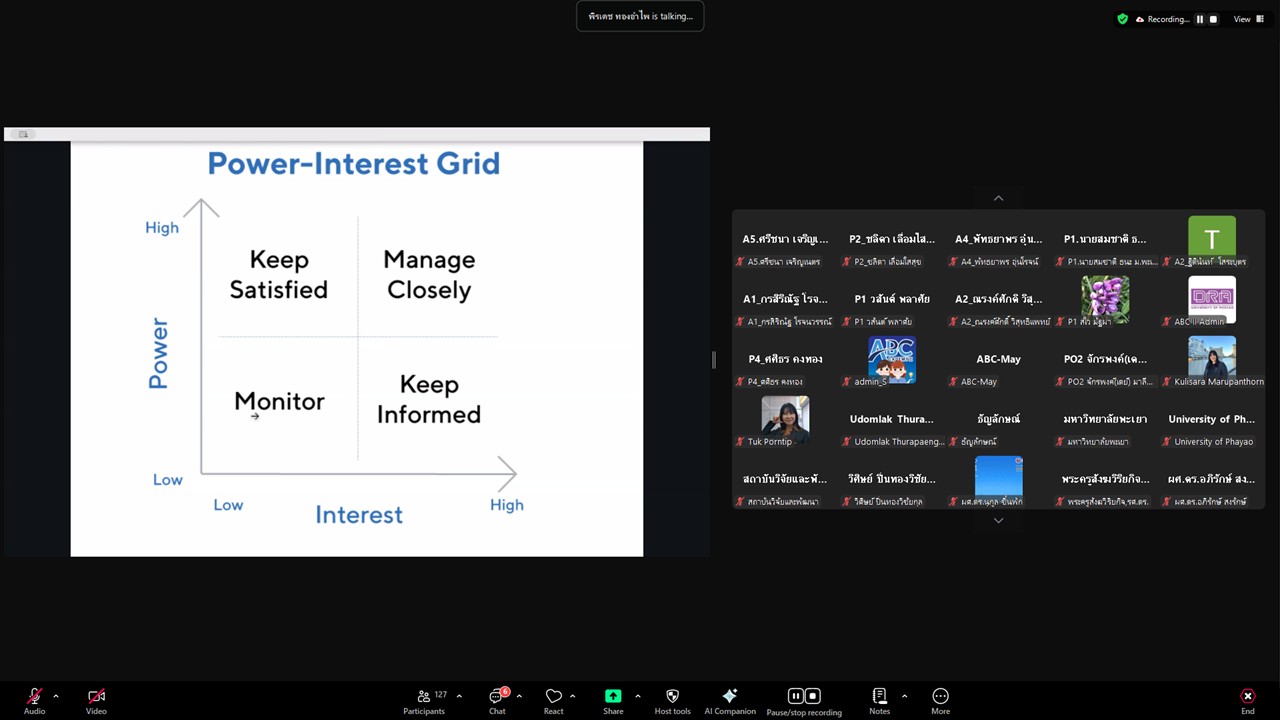1280x720 pixels.
Task: Open the Chat panel
Action: [497, 701]
